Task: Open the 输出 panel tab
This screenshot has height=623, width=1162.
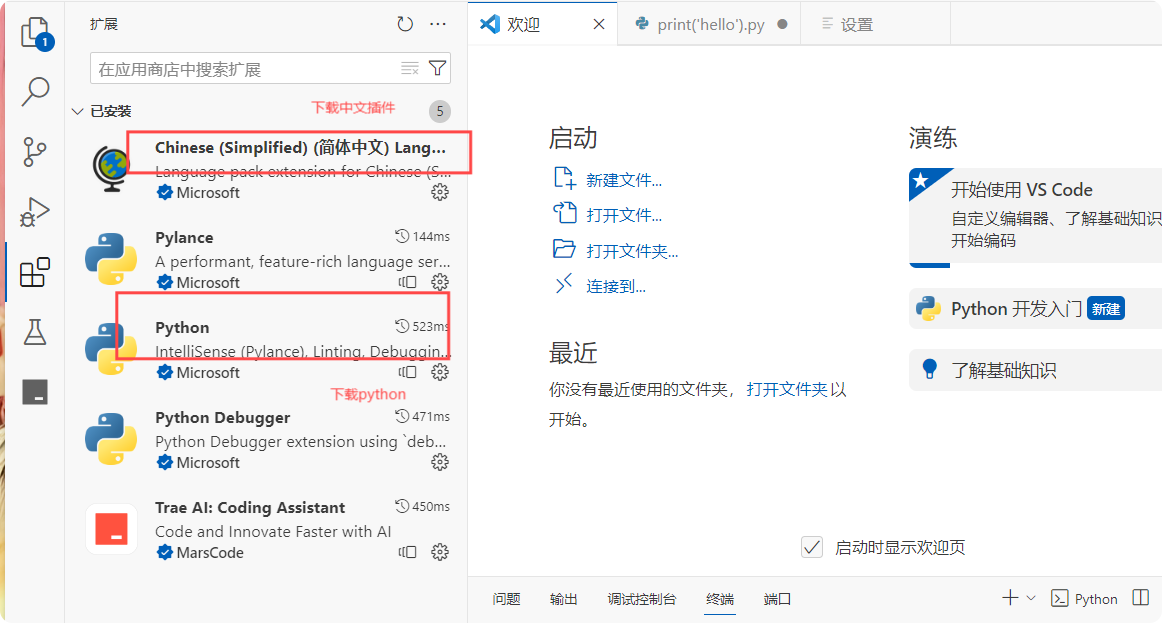Action: [x=563, y=599]
